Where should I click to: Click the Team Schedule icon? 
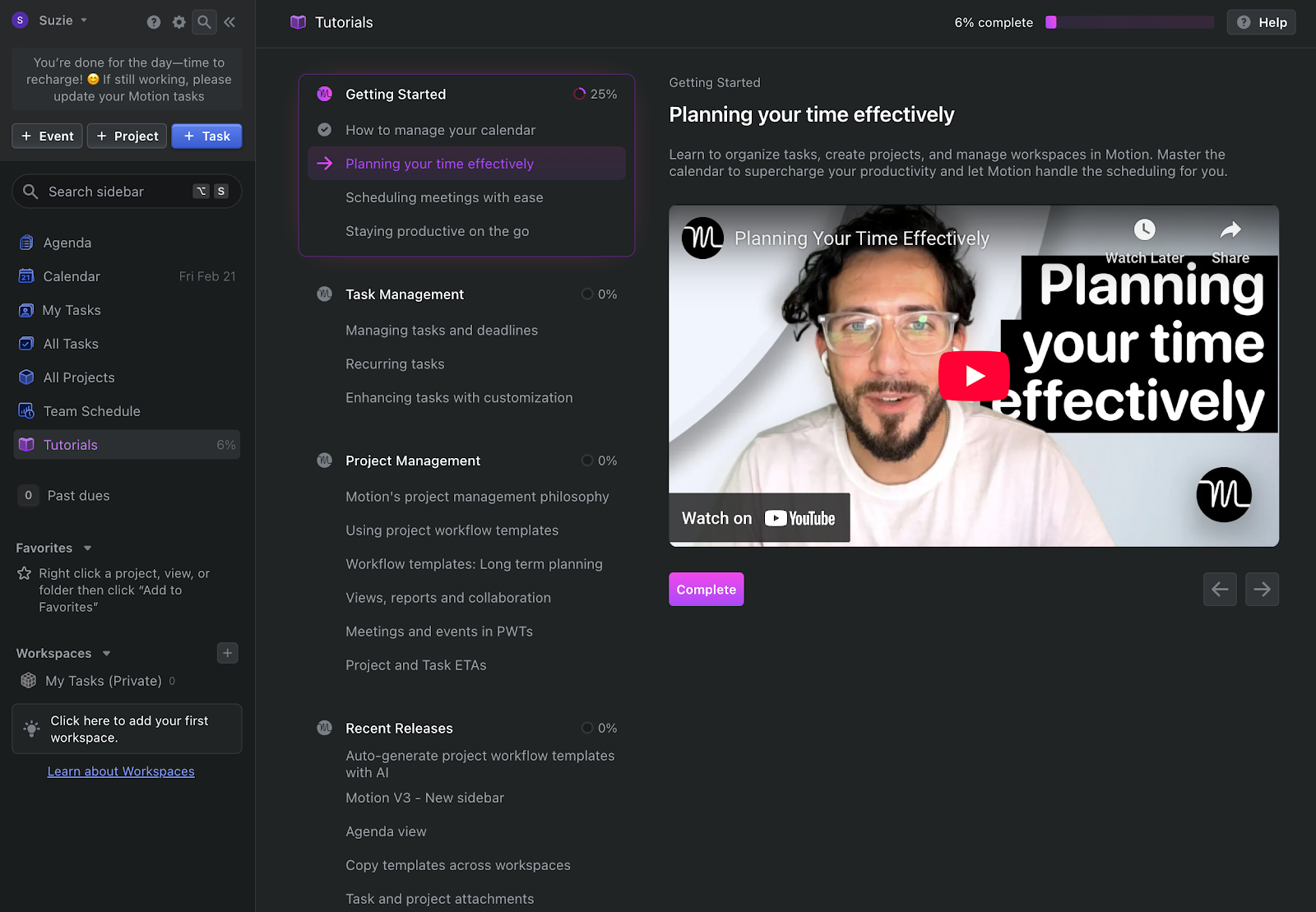pyautogui.click(x=26, y=411)
